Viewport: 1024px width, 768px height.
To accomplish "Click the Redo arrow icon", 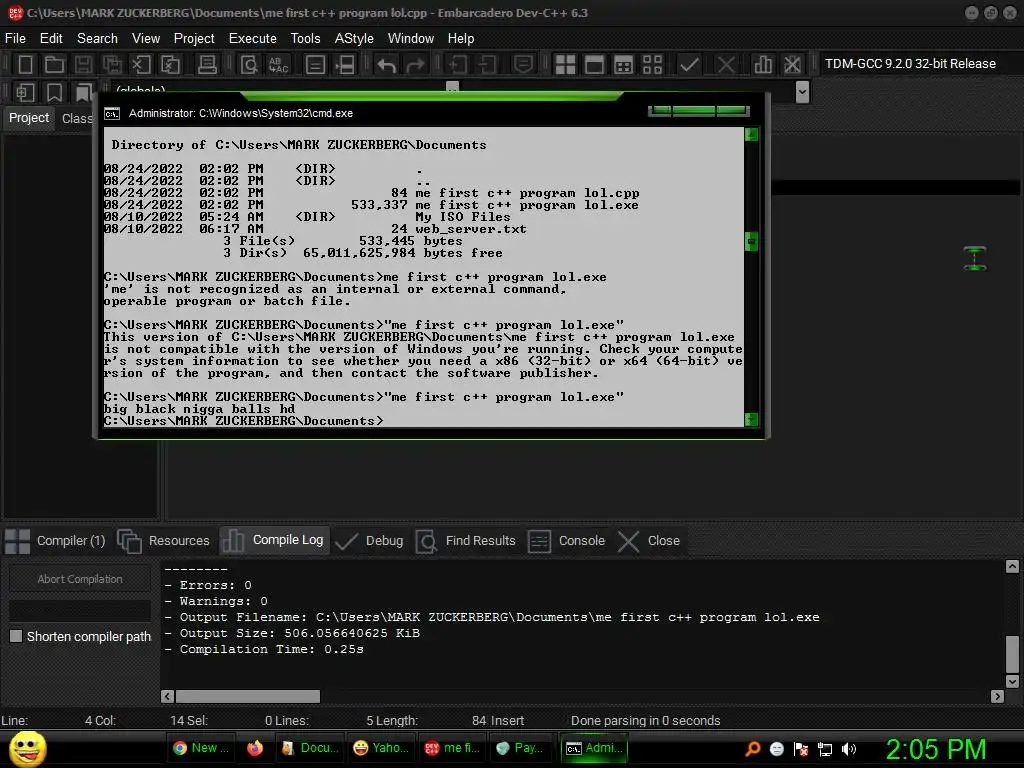I will pyautogui.click(x=415, y=65).
